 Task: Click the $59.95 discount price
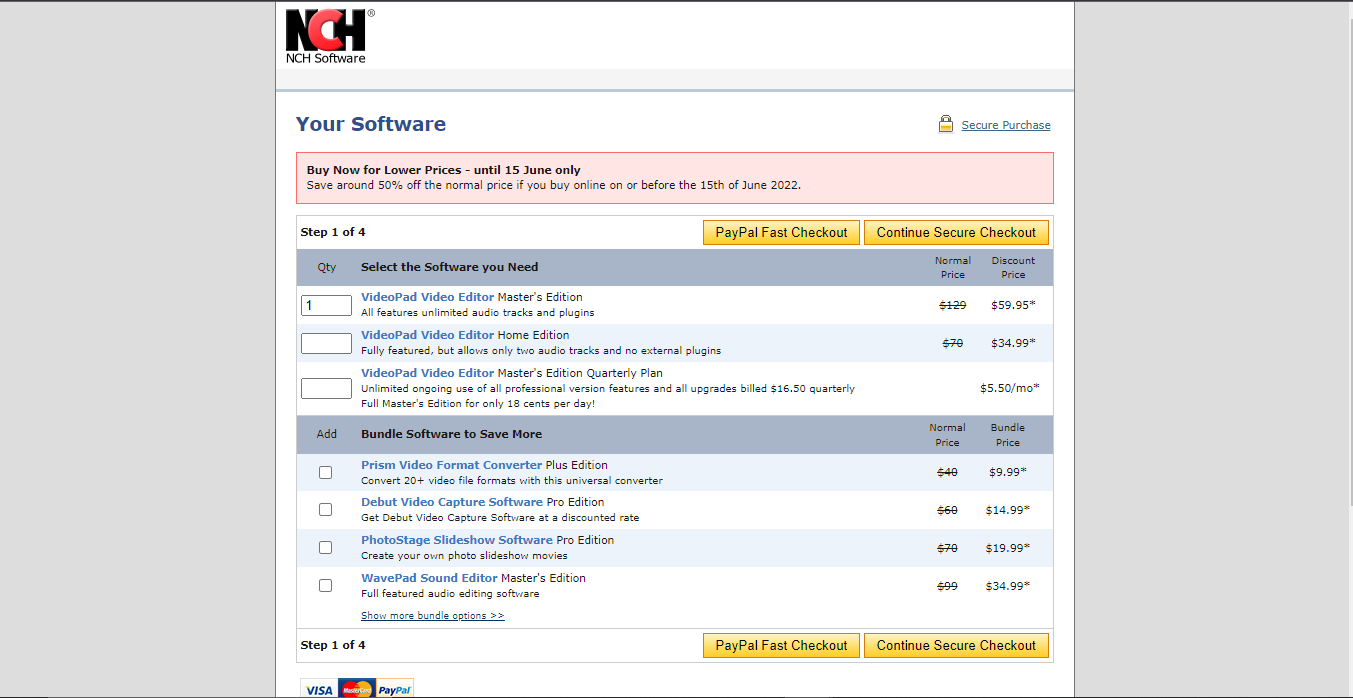coord(1013,305)
